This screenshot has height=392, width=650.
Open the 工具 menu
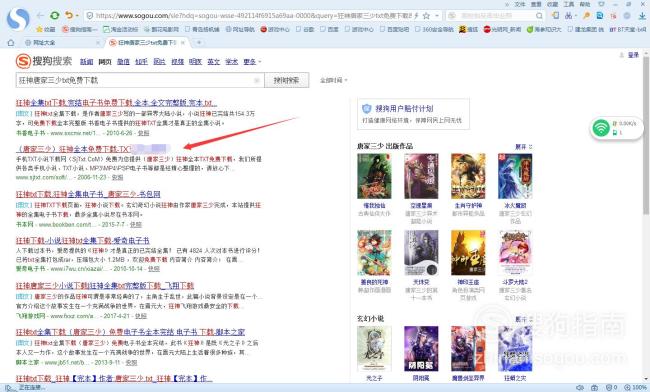click(569, 4)
